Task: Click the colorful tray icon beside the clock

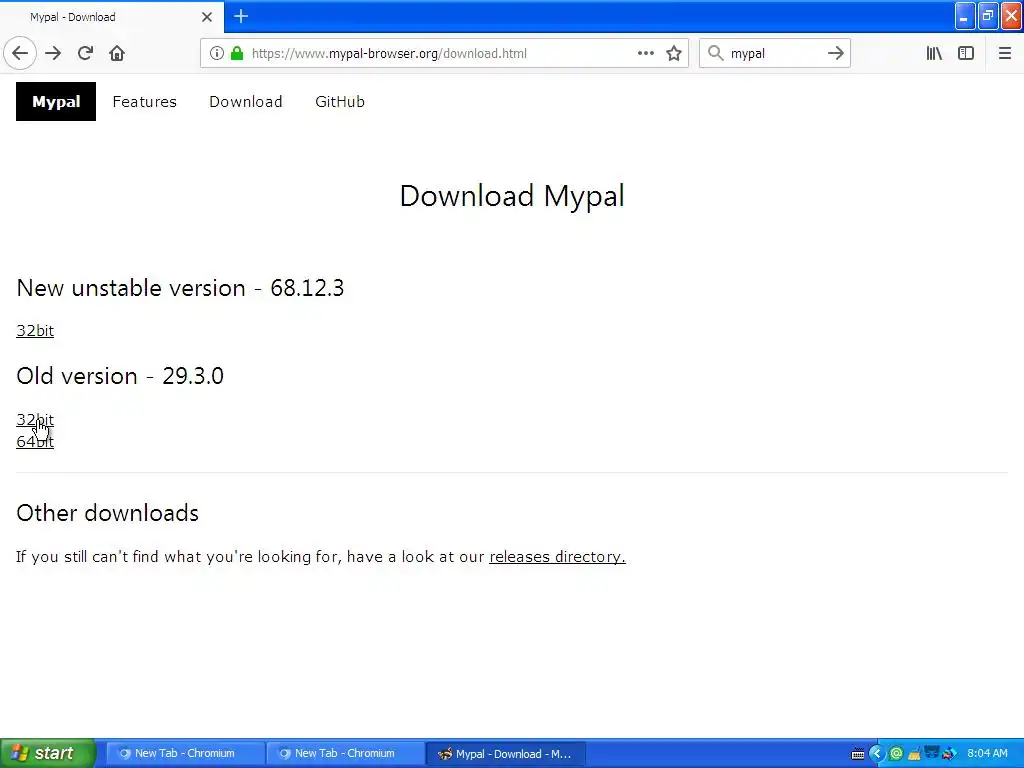Action: [x=949, y=754]
